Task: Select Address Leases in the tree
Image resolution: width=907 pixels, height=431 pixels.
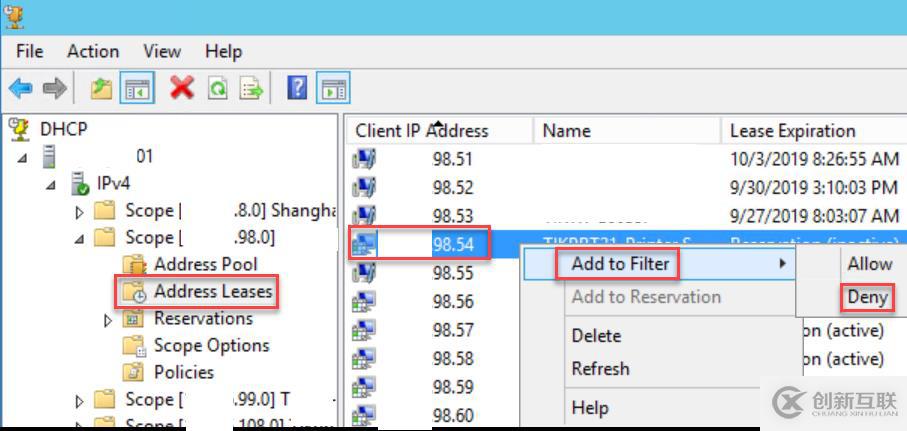Action: tap(213, 291)
